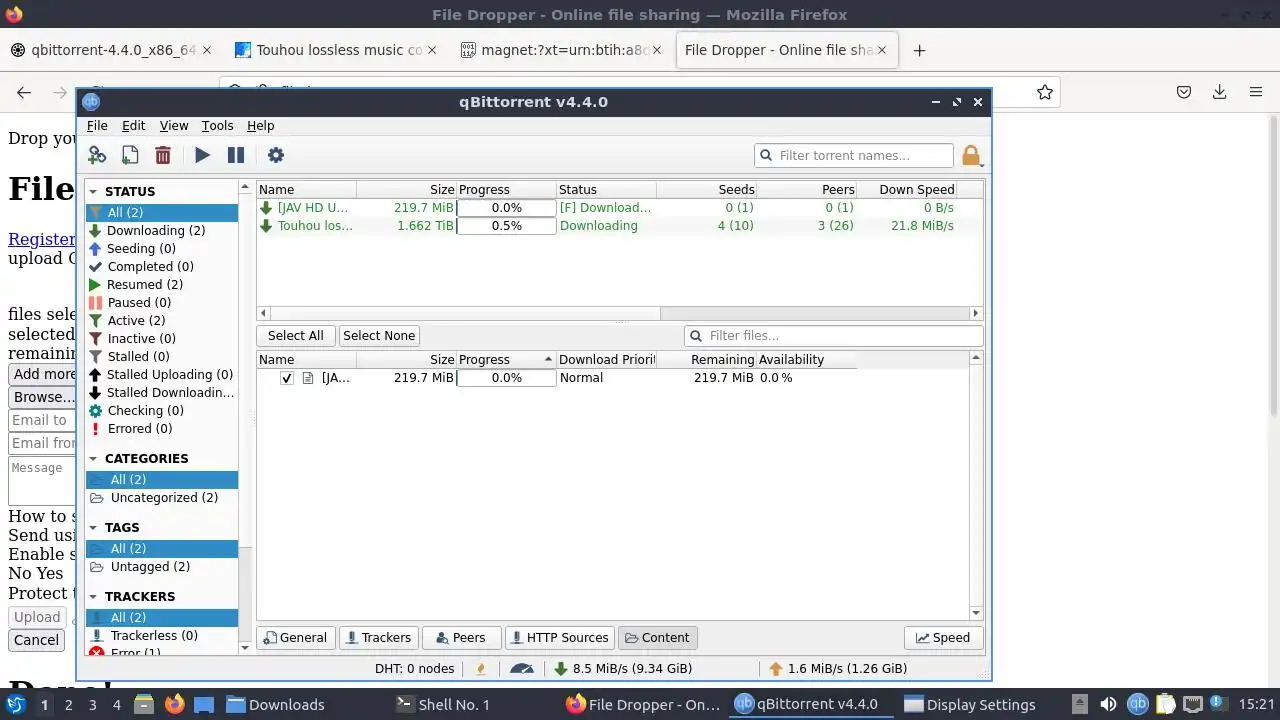This screenshot has height=720, width=1280.
Task: Click the Add Torrent Link toolbar icon
Action: point(97,155)
